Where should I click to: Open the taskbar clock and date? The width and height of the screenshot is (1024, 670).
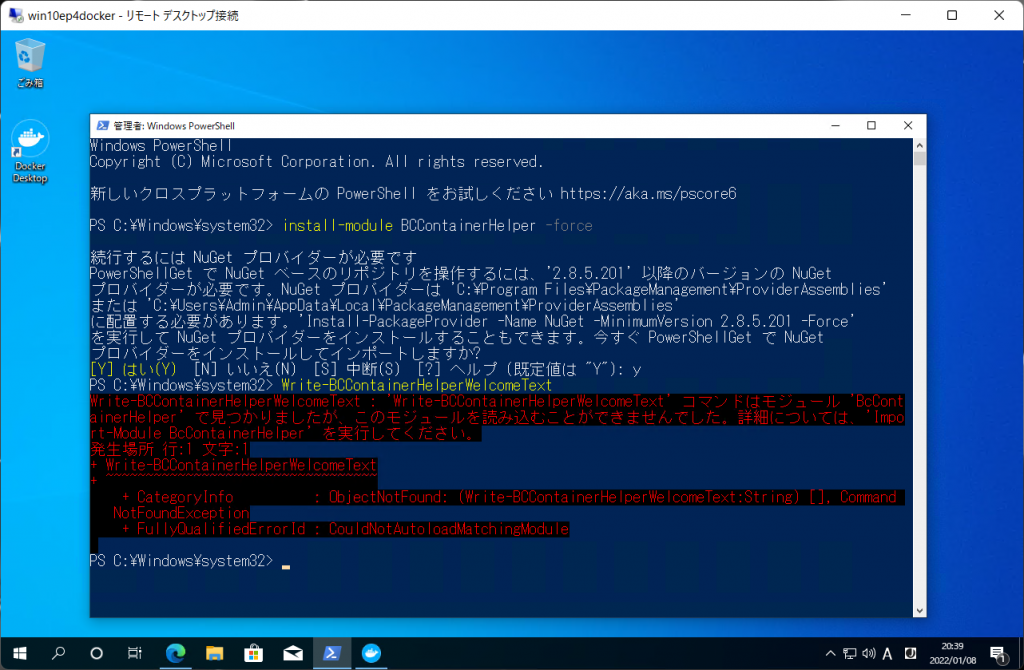(x=952, y=653)
